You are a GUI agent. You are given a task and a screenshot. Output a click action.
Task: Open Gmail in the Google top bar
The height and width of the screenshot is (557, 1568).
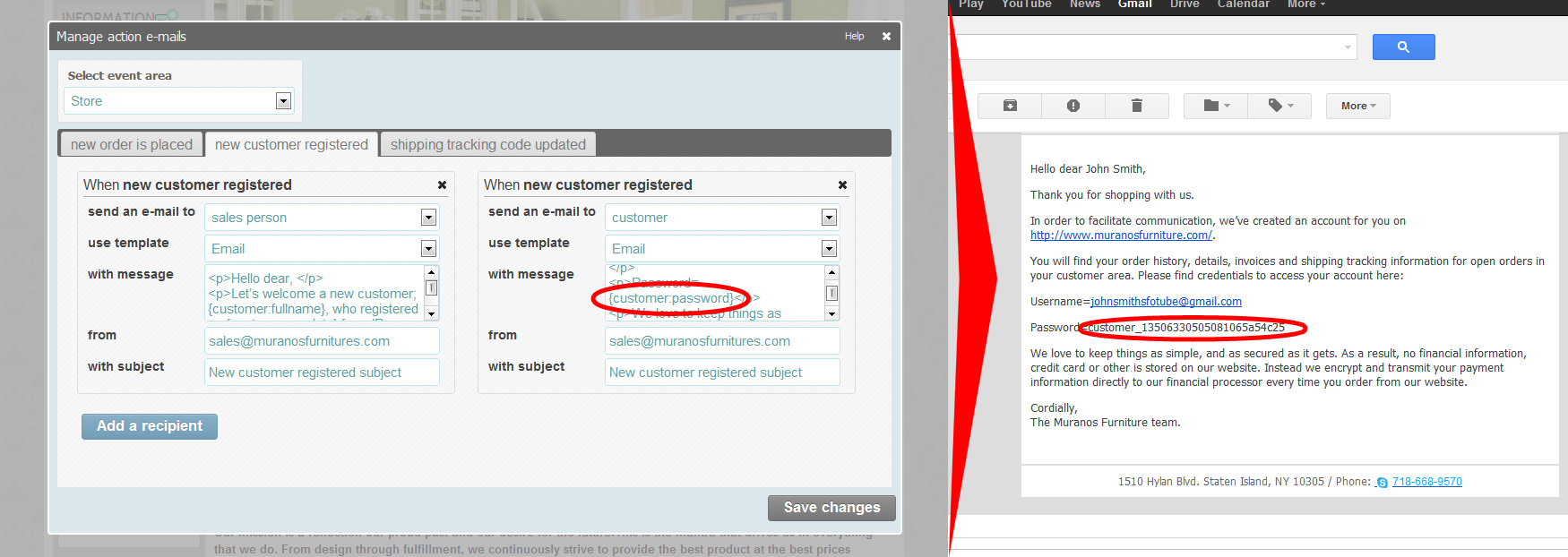[x=1134, y=4]
